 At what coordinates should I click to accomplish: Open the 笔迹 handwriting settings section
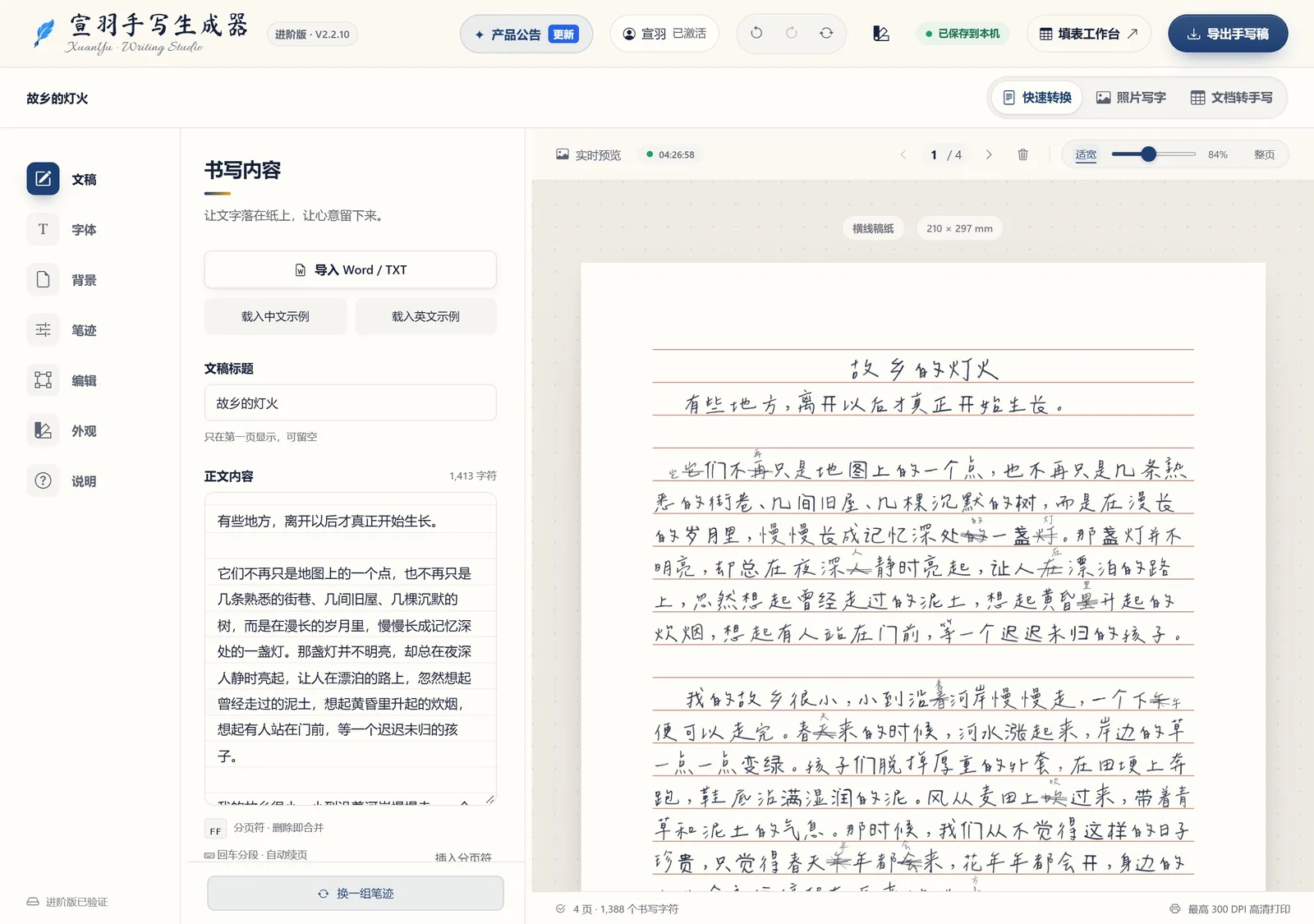[64, 330]
